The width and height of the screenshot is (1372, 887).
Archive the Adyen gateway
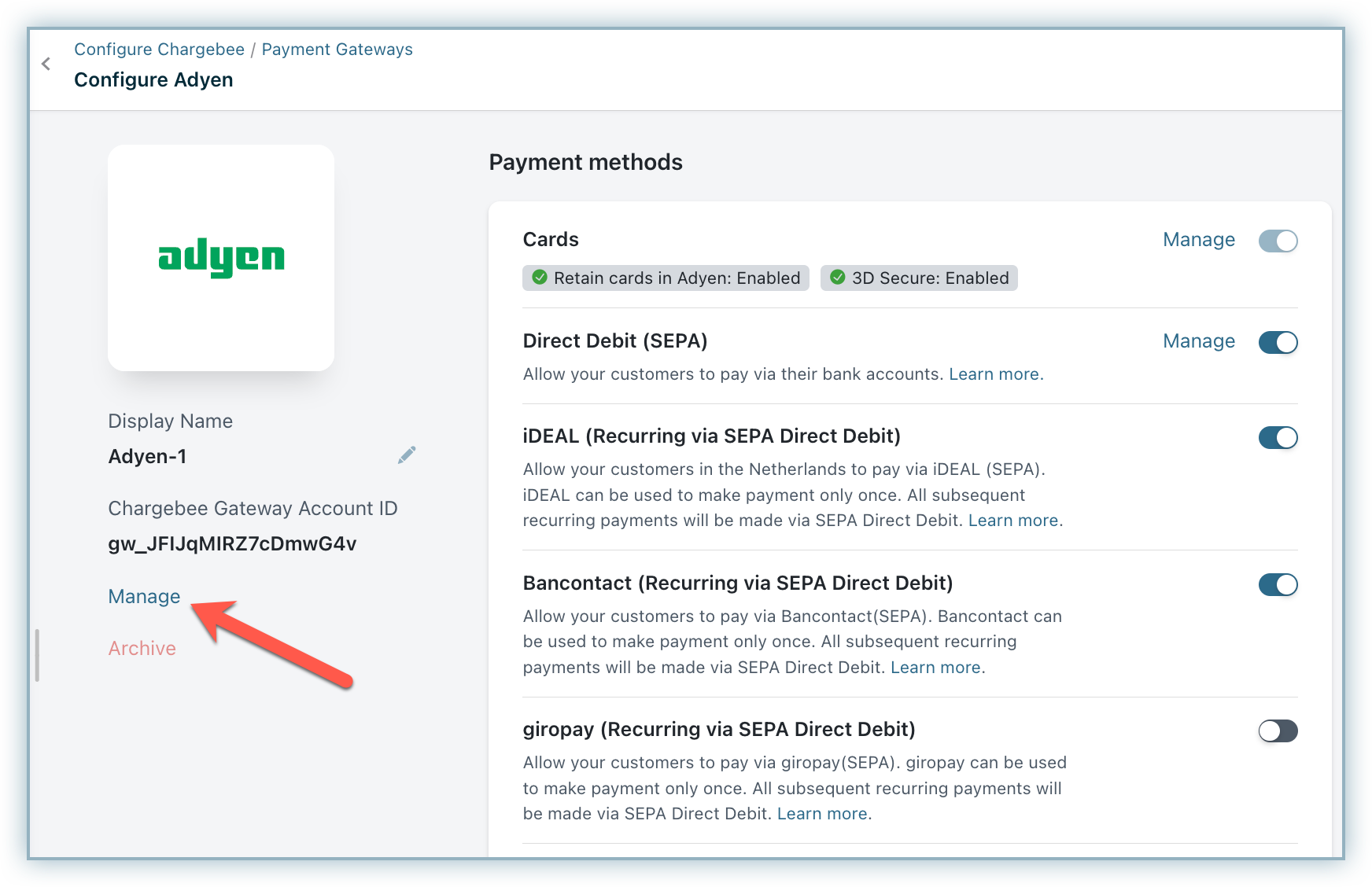142,649
